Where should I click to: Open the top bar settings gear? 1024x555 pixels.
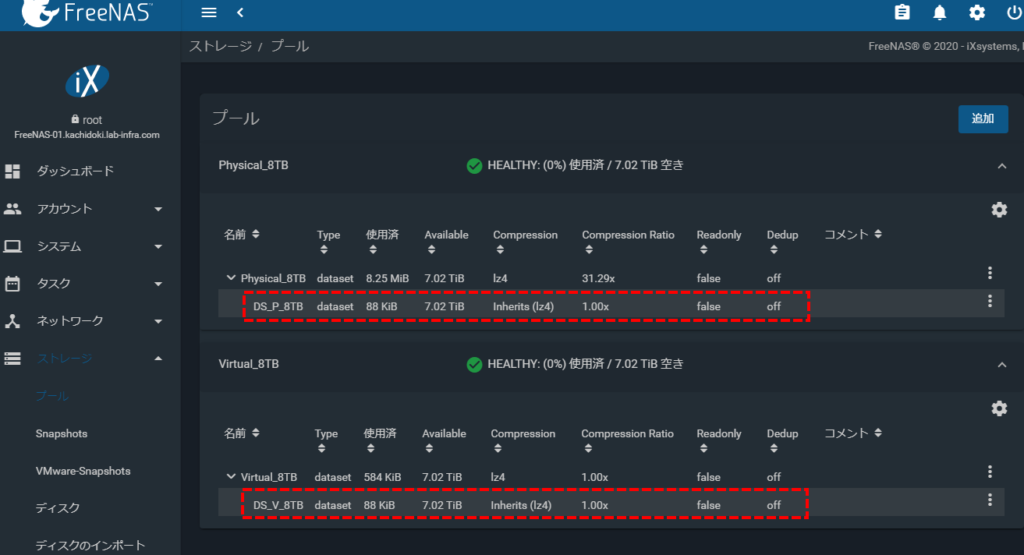pyautogui.click(x=977, y=12)
